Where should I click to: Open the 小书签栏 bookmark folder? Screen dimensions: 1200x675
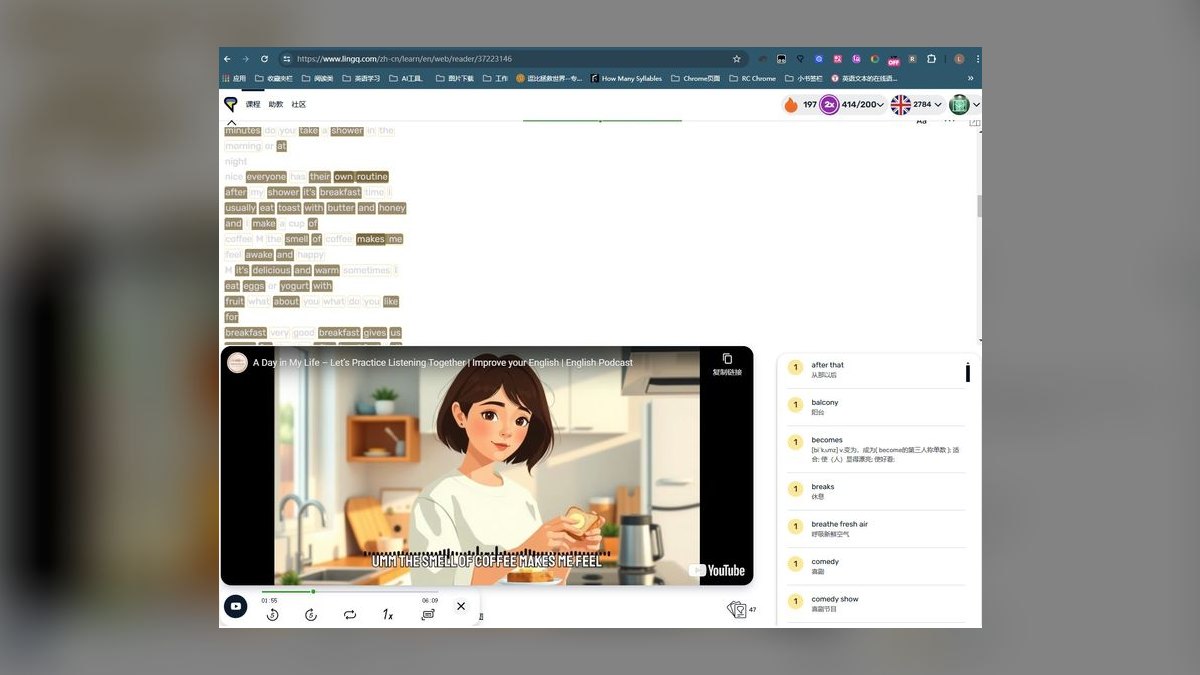[804, 78]
